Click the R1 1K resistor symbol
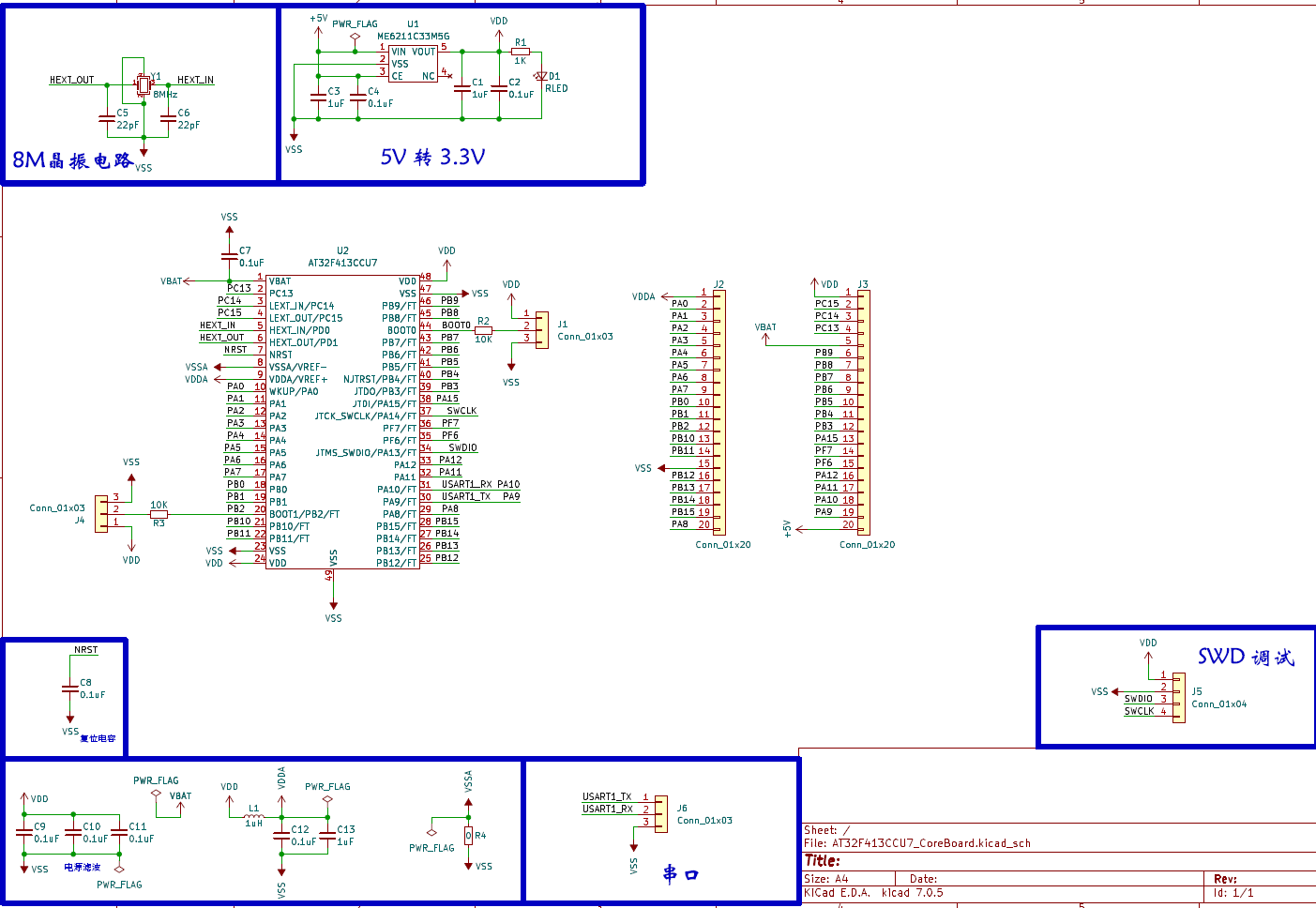This screenshot has height=908, width=1316. pos(521,52)
